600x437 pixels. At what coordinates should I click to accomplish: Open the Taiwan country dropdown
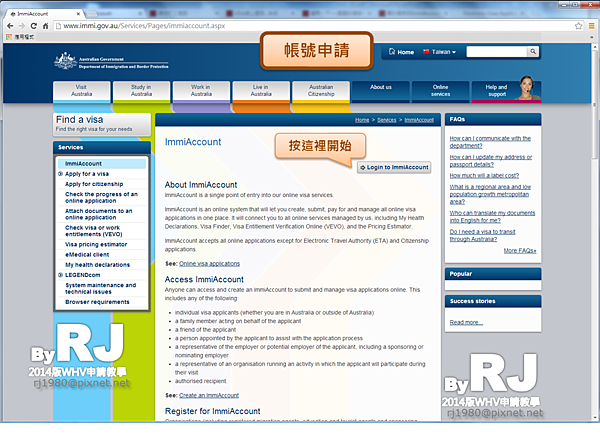(439, 52)
